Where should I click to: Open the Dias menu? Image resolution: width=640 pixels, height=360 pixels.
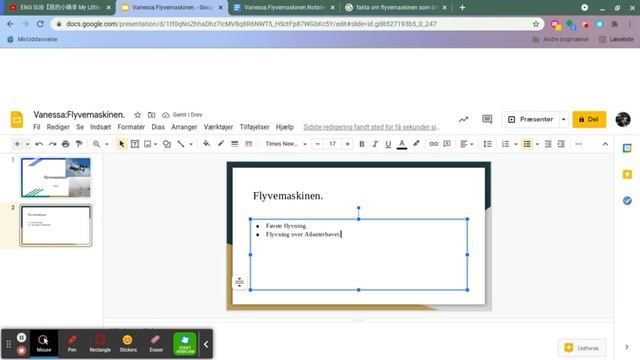click(158, 127)
